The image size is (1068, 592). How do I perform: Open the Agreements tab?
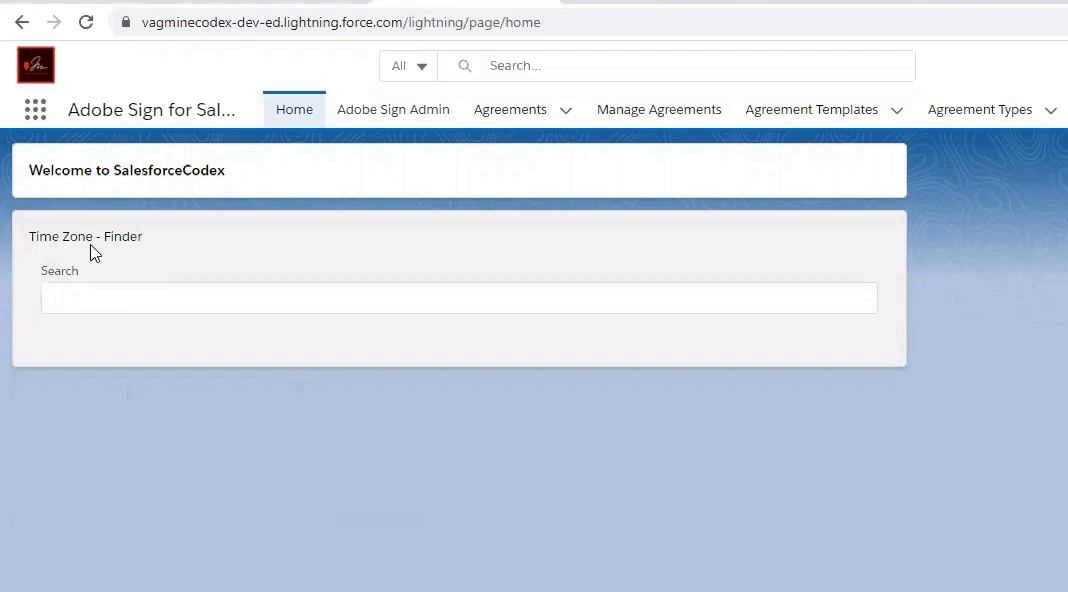510,110
